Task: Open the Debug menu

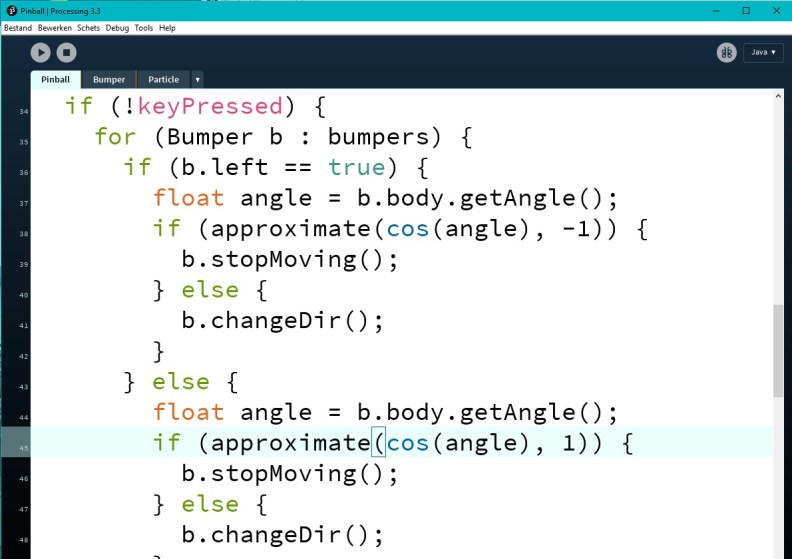Action: [117, 28]
